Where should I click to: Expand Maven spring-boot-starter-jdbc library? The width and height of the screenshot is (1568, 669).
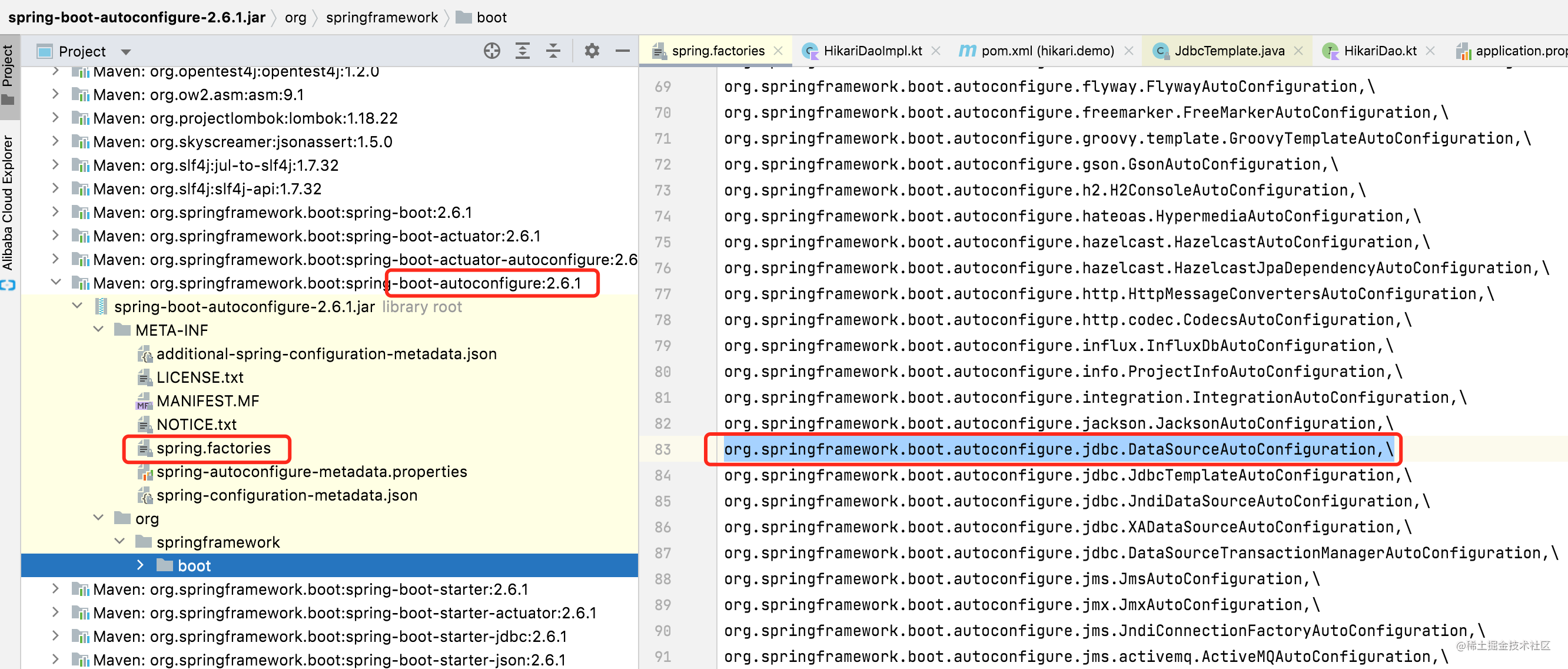(x=55, y=635)
